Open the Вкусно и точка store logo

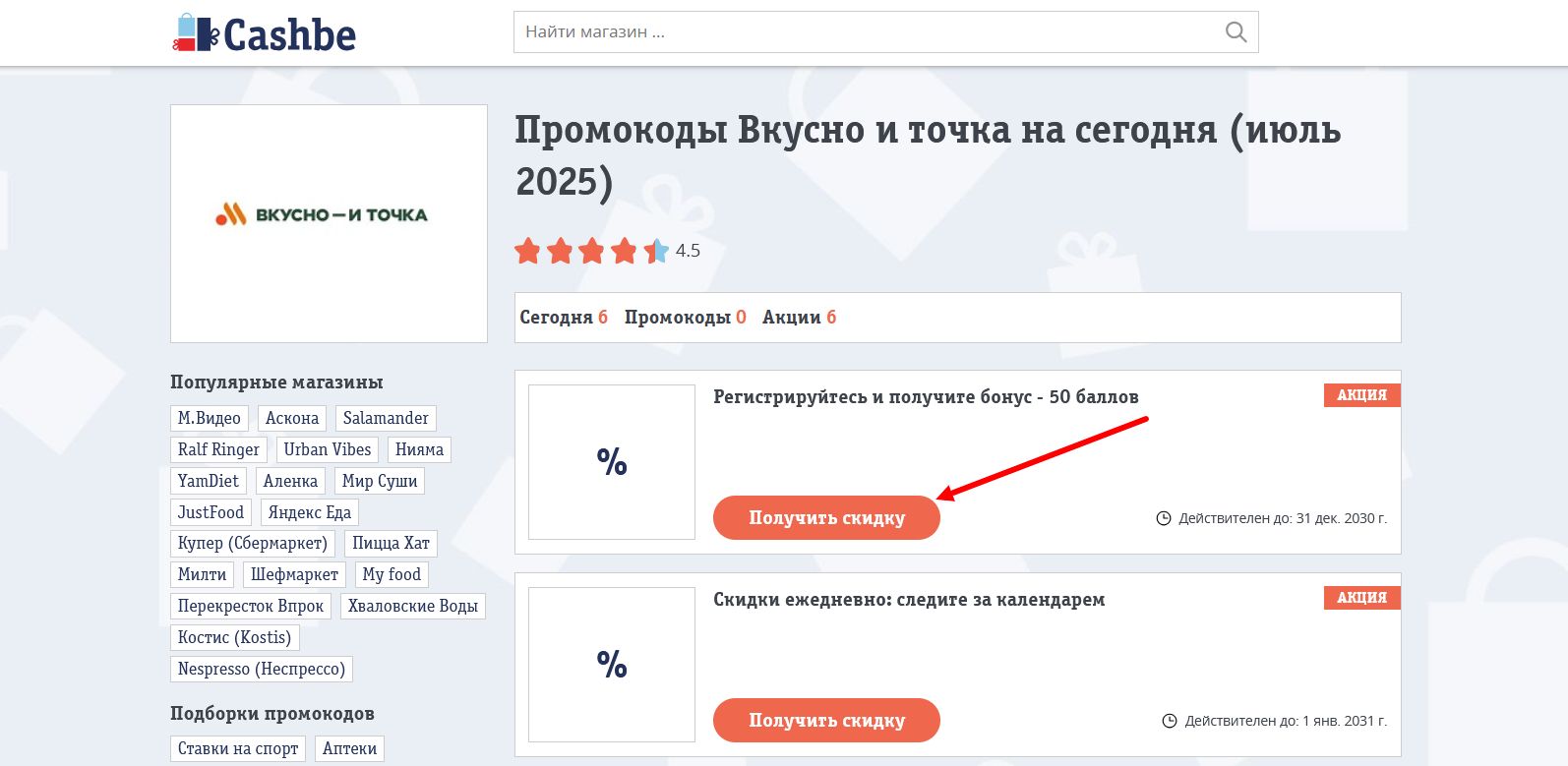click(329, 223)
